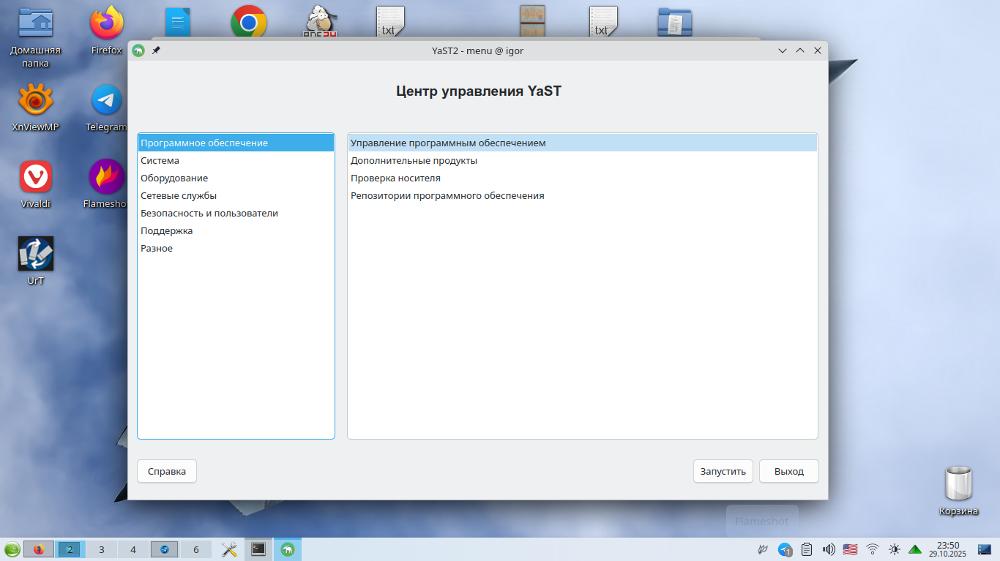Open the brown image thumbnail on desktop
This screenshot has width=1000, height=561.
(532, 20)
